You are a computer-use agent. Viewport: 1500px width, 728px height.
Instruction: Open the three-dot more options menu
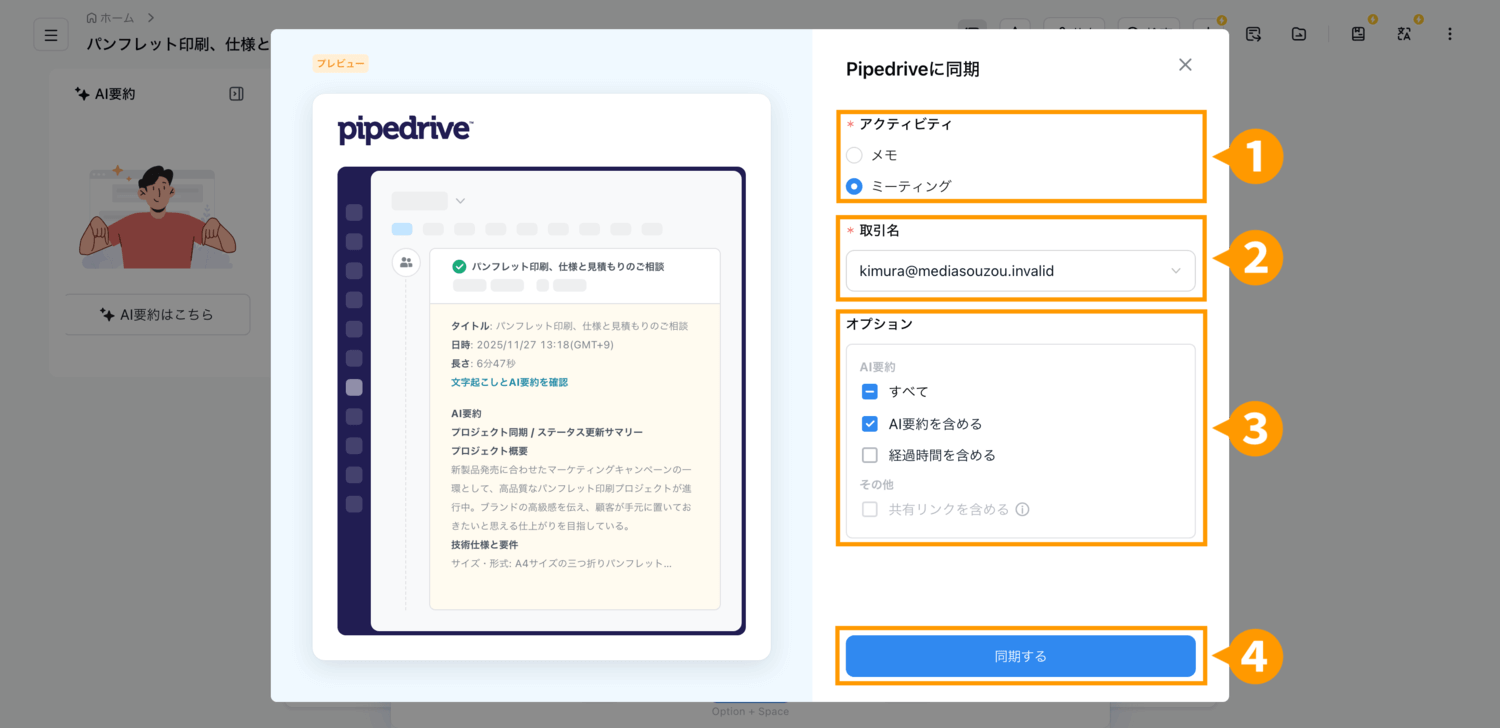pyautogui.click(x=1450, y=34)
